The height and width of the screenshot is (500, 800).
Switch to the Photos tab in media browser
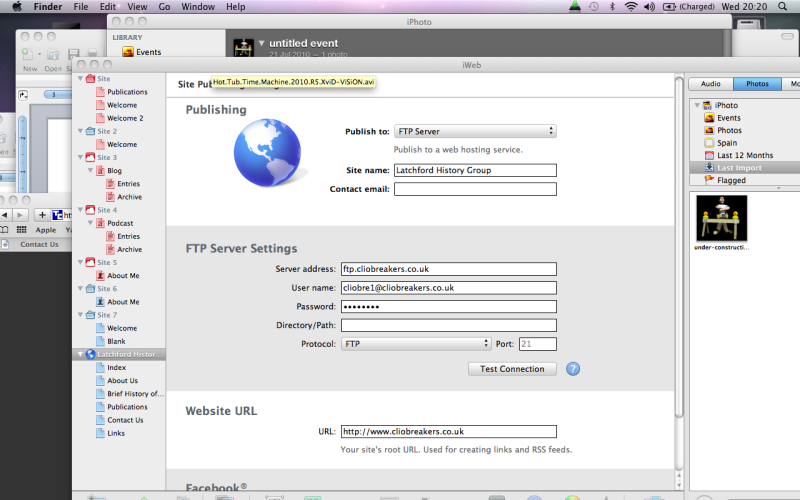757,84
